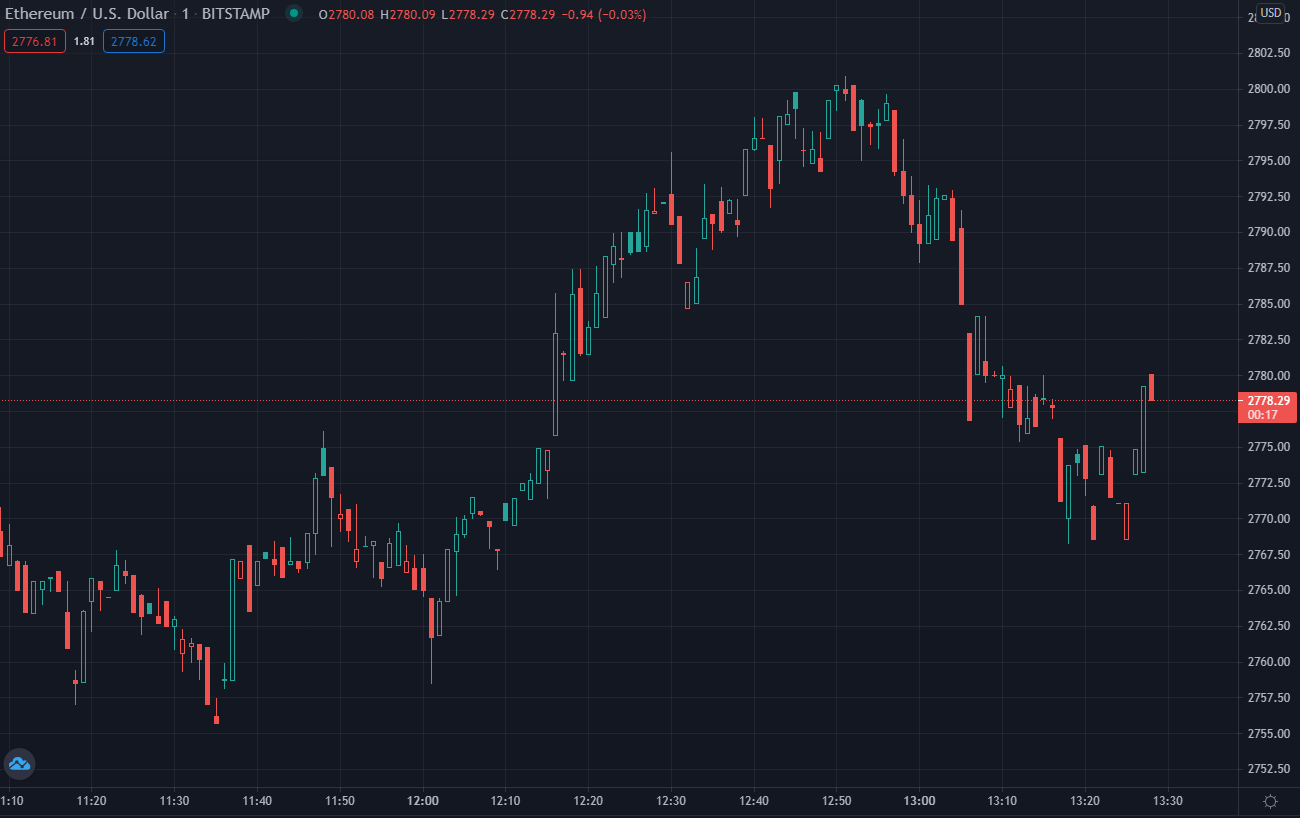Screen dimensions: 1300x818
Task: Click the green market status dot
Action: [293, 14]
